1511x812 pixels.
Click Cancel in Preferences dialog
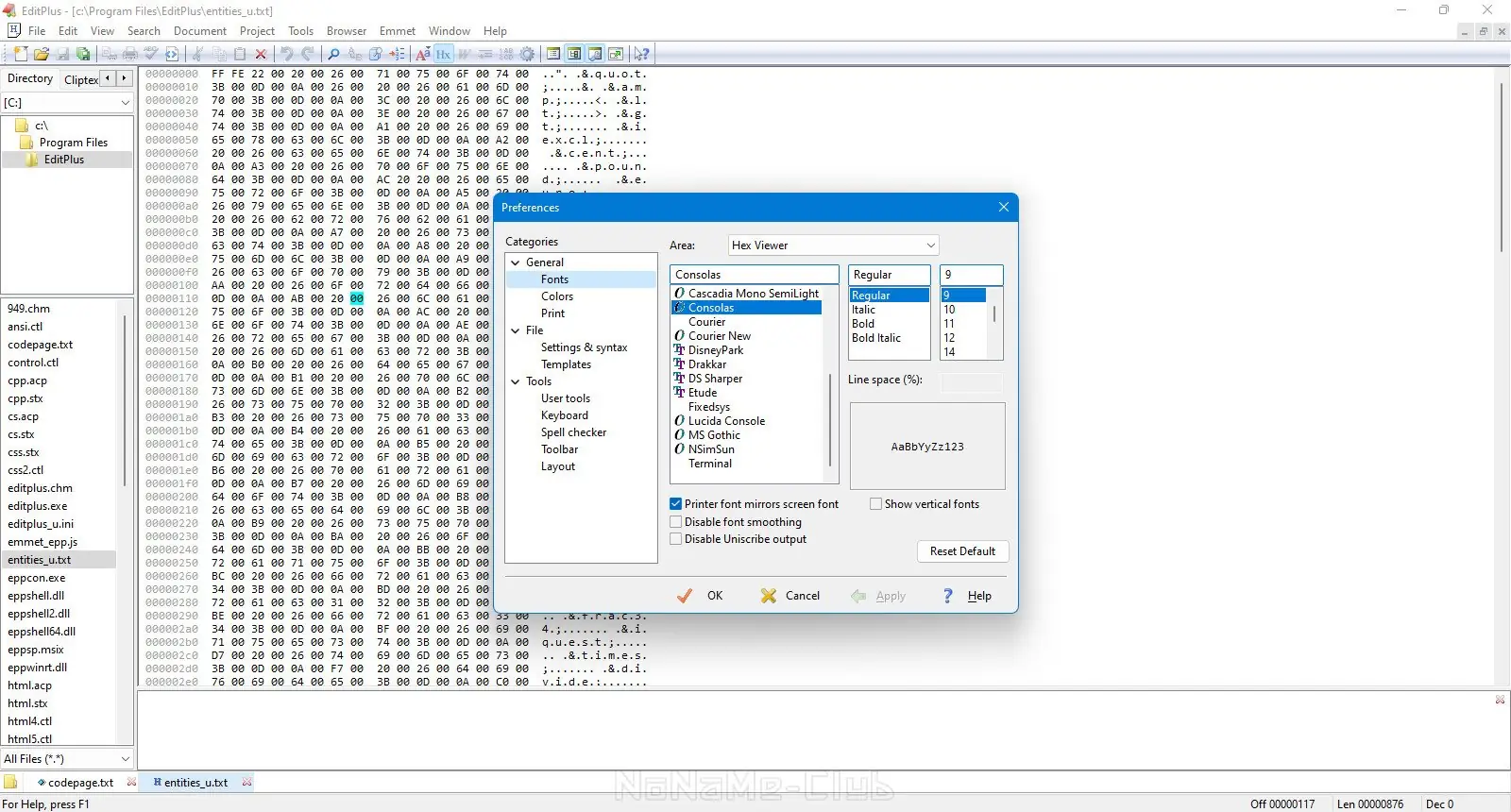coord(790,596)
